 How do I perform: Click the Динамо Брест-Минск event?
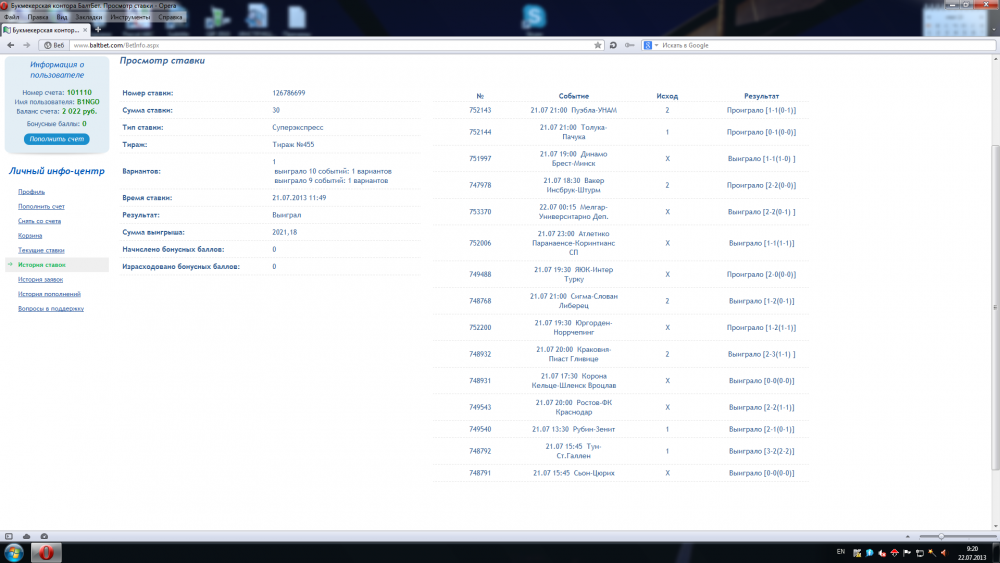[x=574, y=159]
